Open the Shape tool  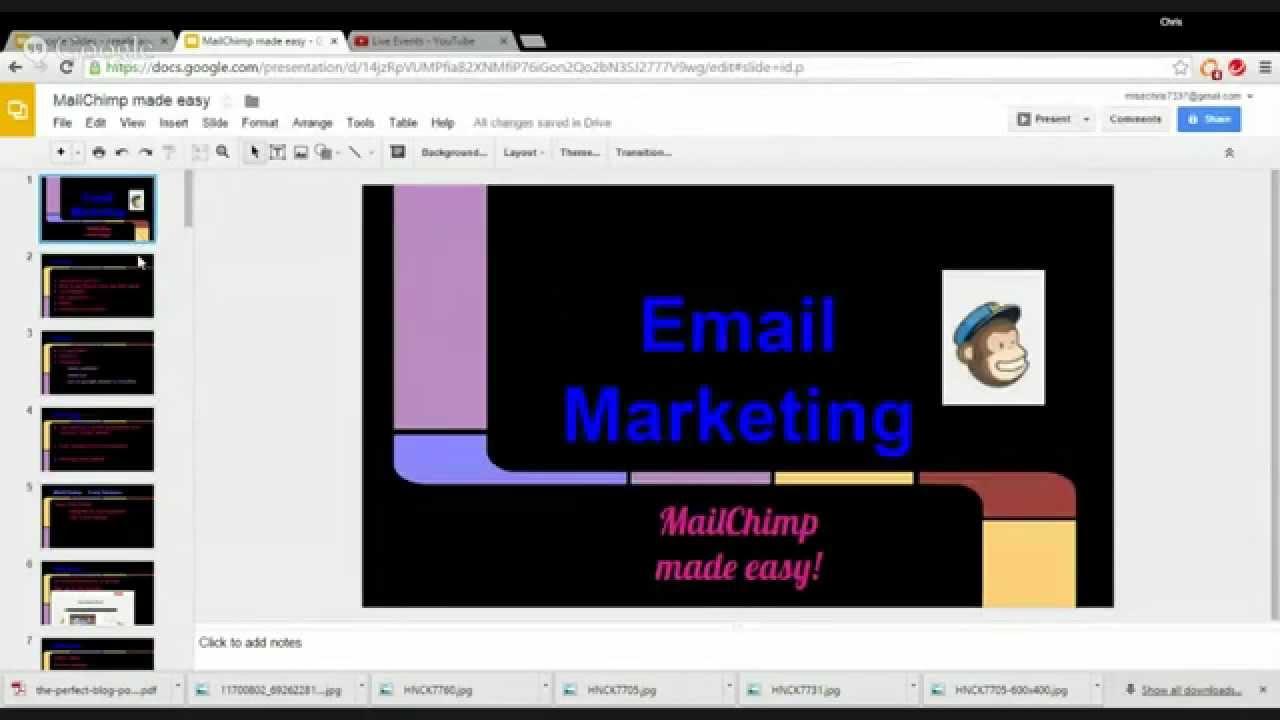pos(324,152)
